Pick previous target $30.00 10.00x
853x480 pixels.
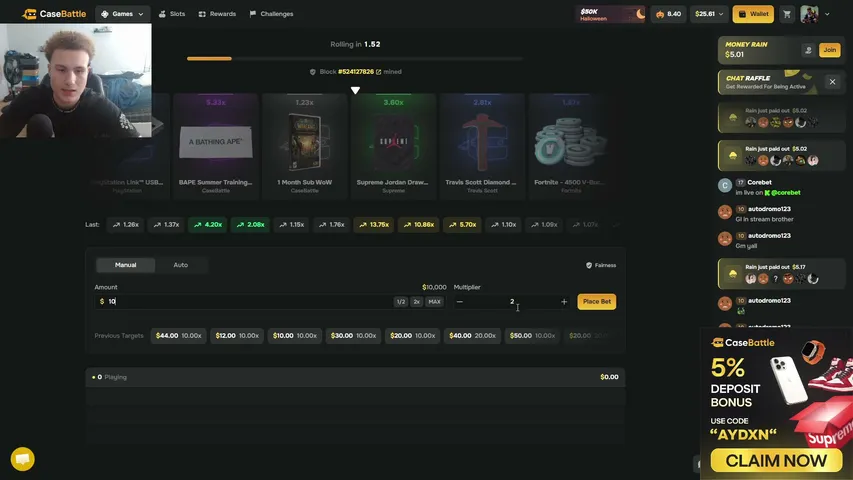click(354, 336)
